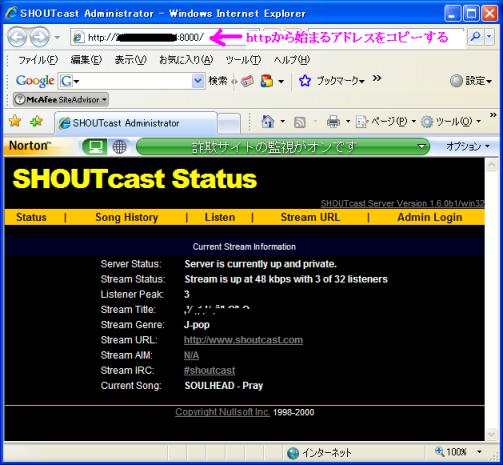The height and width of the screenshot is (465, 503).
Task: Click the Google toolbar mail icon
Action: [x=247, y=81]
